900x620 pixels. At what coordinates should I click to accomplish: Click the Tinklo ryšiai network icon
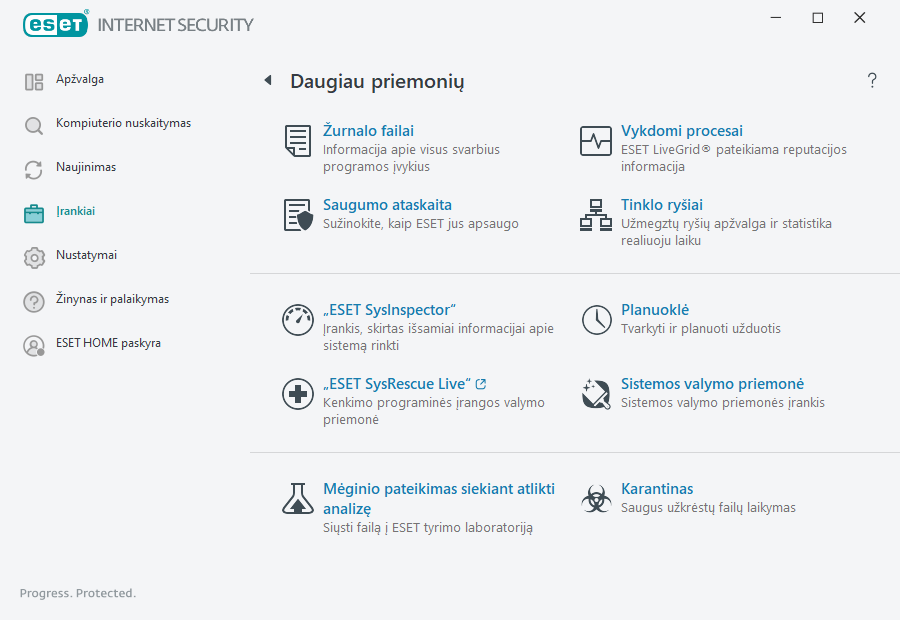595,215
